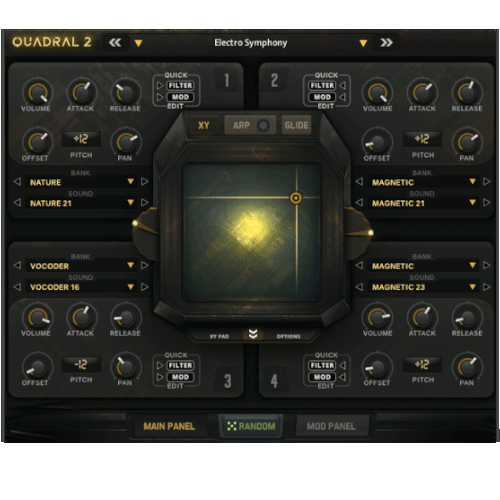500x500 pixels.
Task: Open layer 1 quick MOD edit
Action: [180, 97]
